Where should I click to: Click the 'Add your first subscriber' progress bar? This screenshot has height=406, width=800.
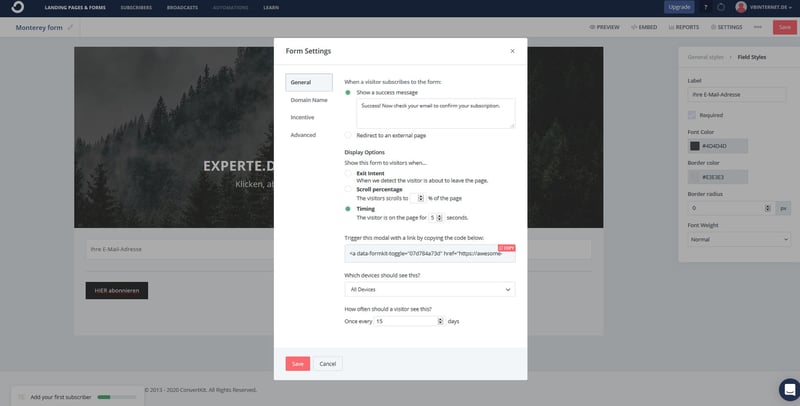tap(117, 397)
